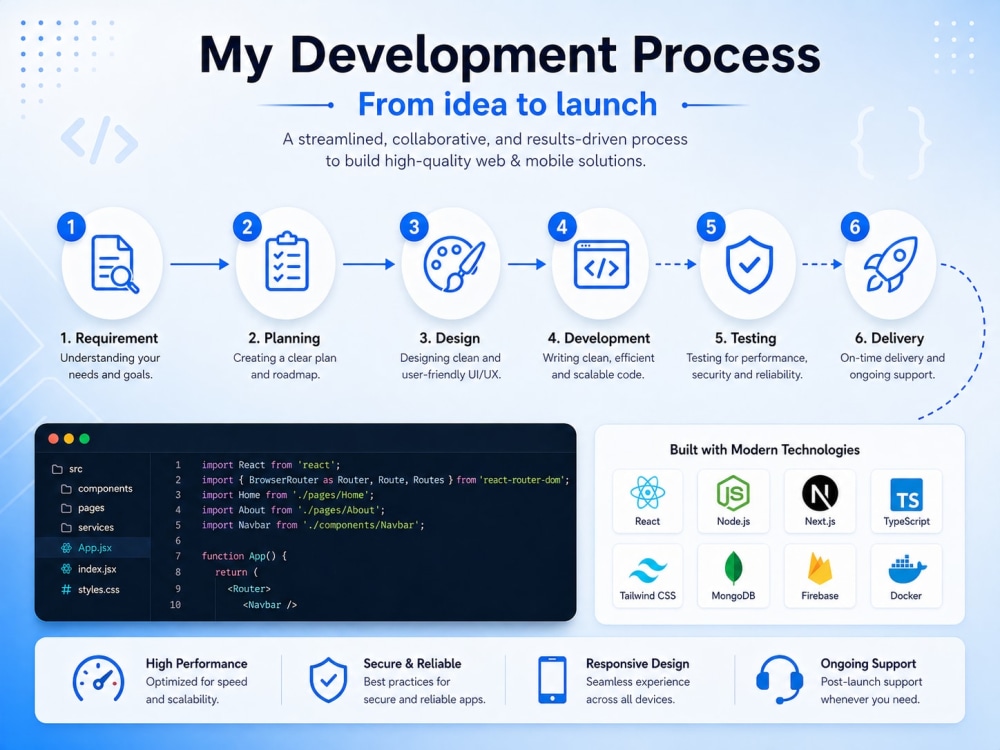Viewport: 1000px width, 750px height.
Task: Click 'On-time delivery and ongoing support.' description
Action: click(892, 366)
